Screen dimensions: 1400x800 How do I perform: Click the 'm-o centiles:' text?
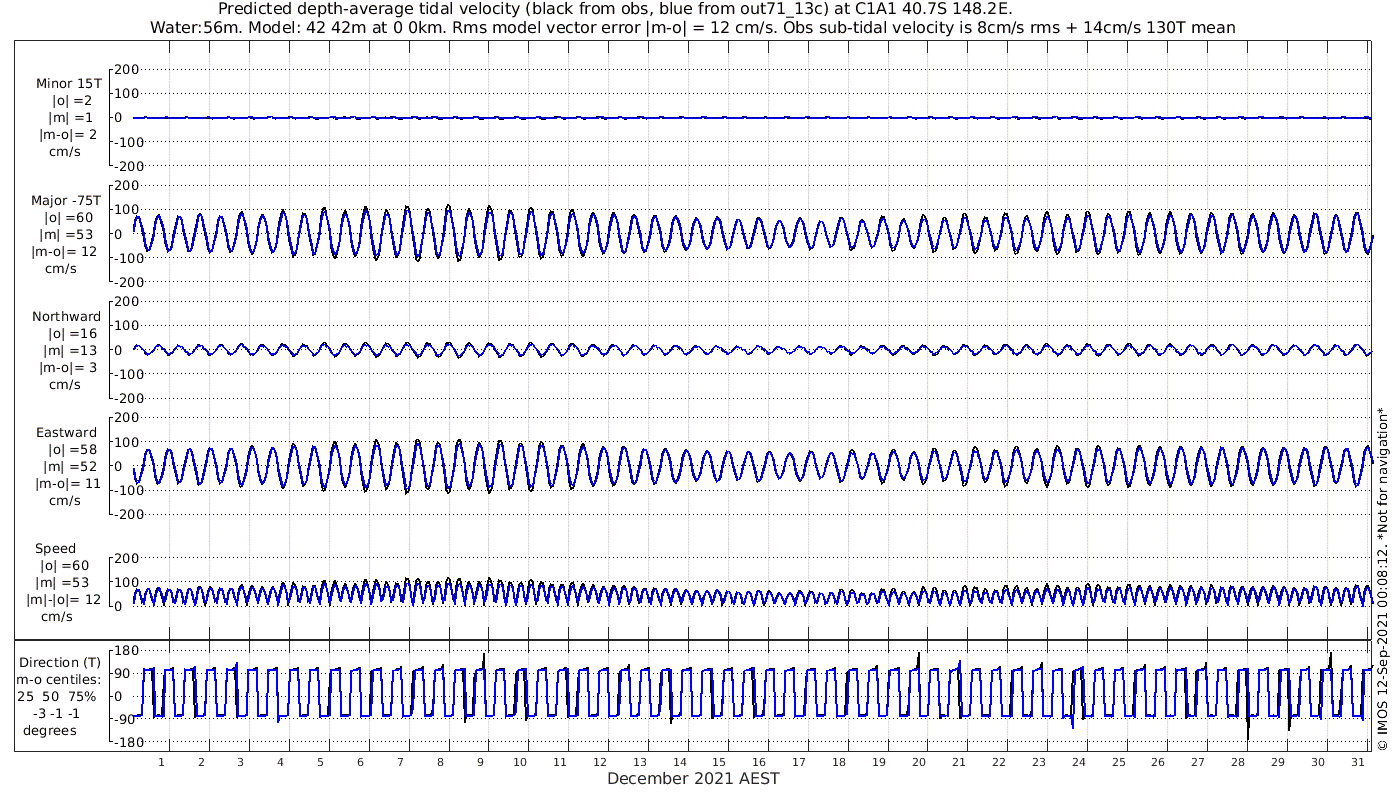[x=60, y=680]
